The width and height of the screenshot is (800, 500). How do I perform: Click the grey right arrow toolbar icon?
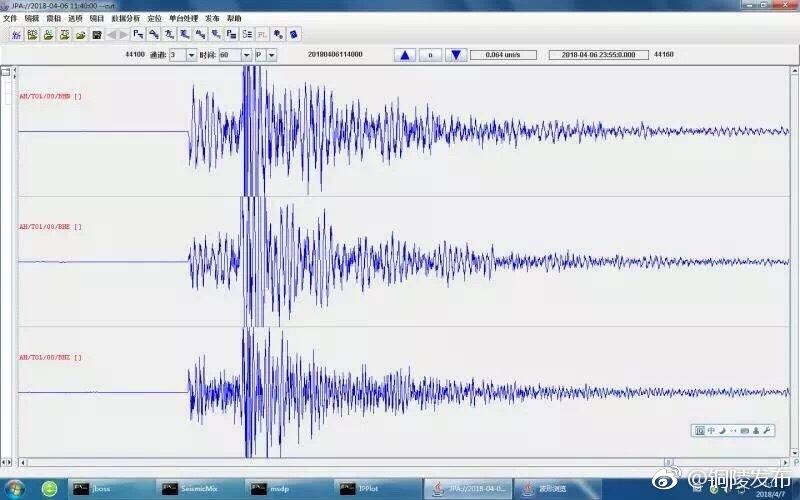point(123,34)
